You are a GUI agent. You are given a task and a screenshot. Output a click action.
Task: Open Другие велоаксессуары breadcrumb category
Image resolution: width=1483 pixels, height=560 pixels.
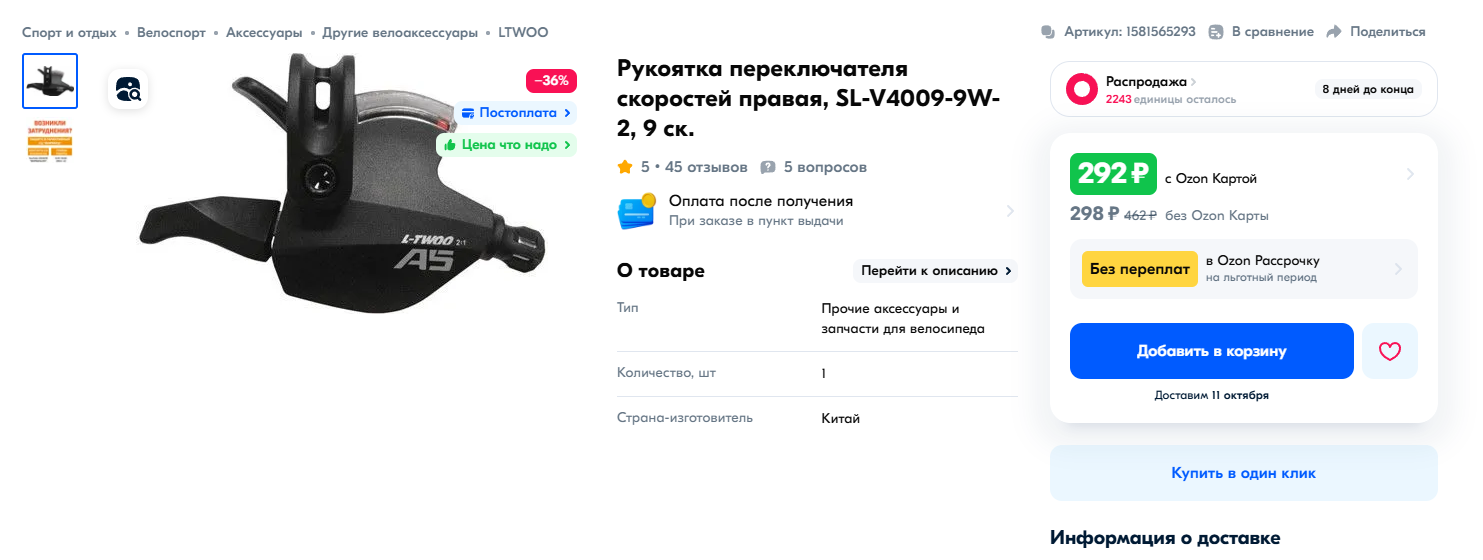(400, 32)
